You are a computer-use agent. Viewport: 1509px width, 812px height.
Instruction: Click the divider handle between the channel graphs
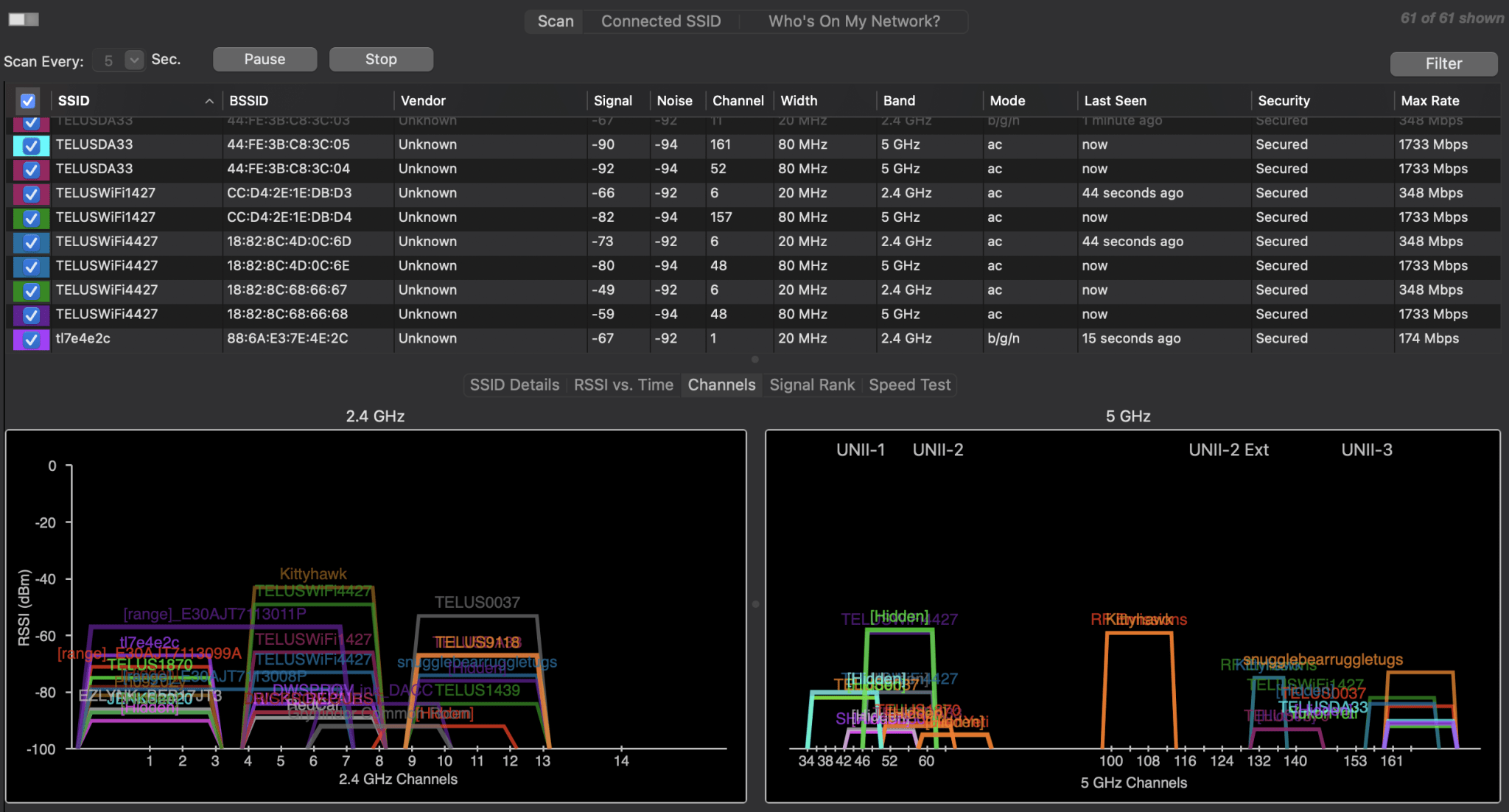pyautogui.click(x=755, y=604)
